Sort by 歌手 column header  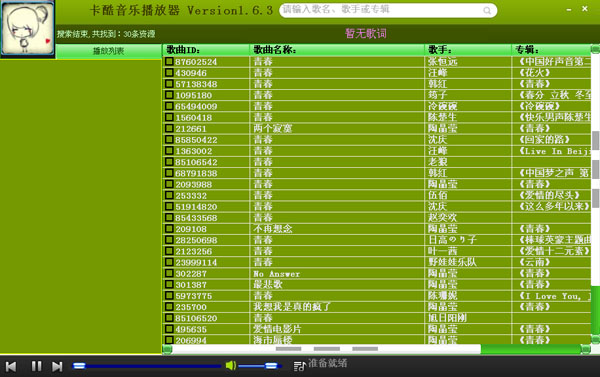point(468,50)
